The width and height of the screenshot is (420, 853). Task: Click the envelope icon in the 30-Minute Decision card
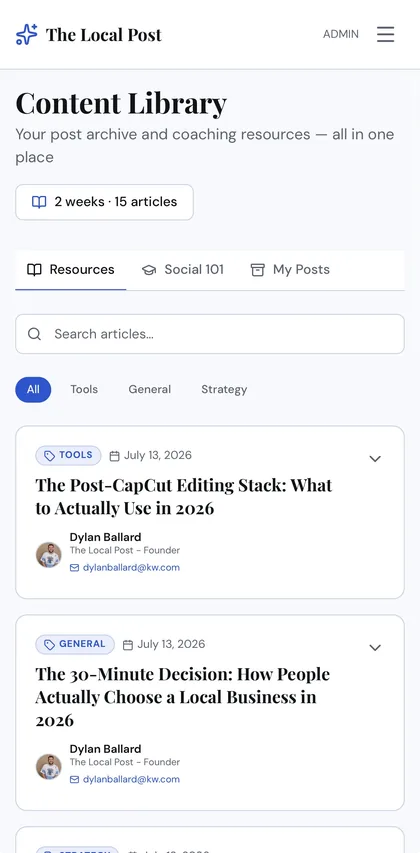coord(75,780)
